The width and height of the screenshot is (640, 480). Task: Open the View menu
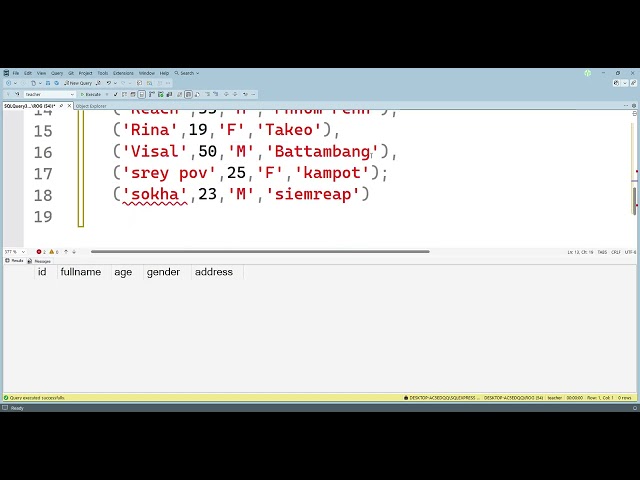pyautogui.click(x=41, y=73)
